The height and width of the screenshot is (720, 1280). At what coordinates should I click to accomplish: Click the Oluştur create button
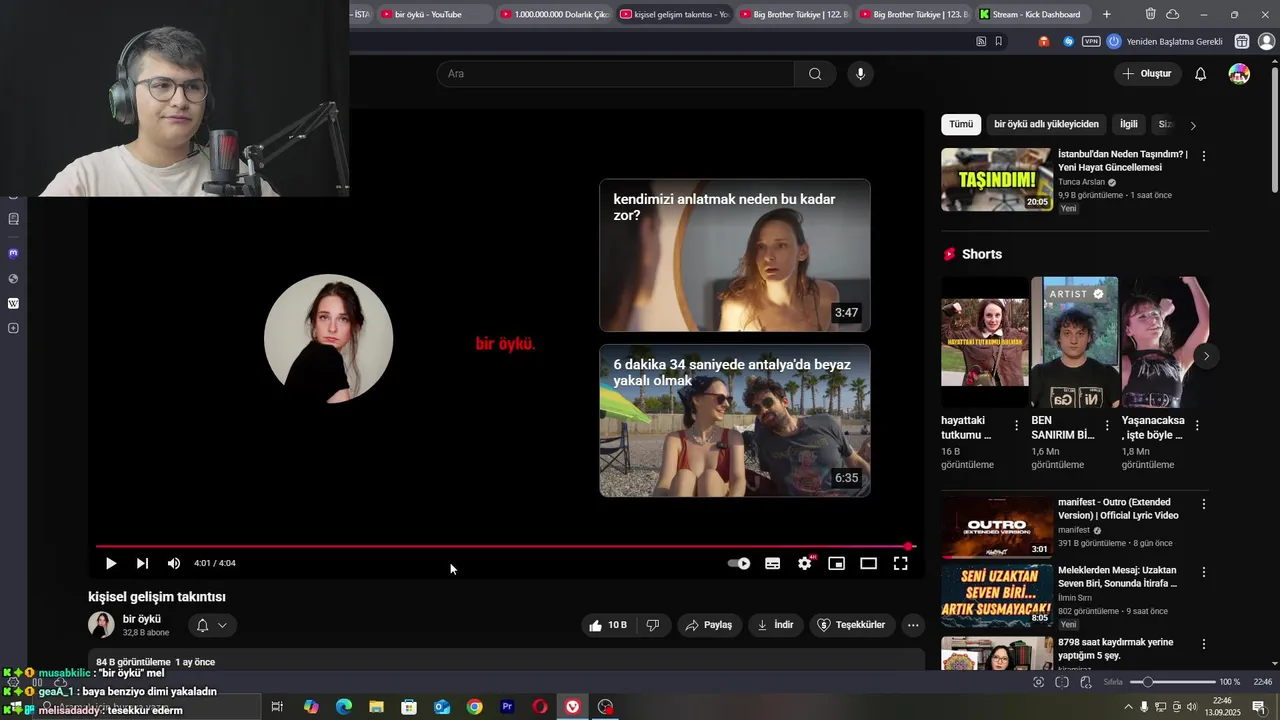[x=1147, y=74]
